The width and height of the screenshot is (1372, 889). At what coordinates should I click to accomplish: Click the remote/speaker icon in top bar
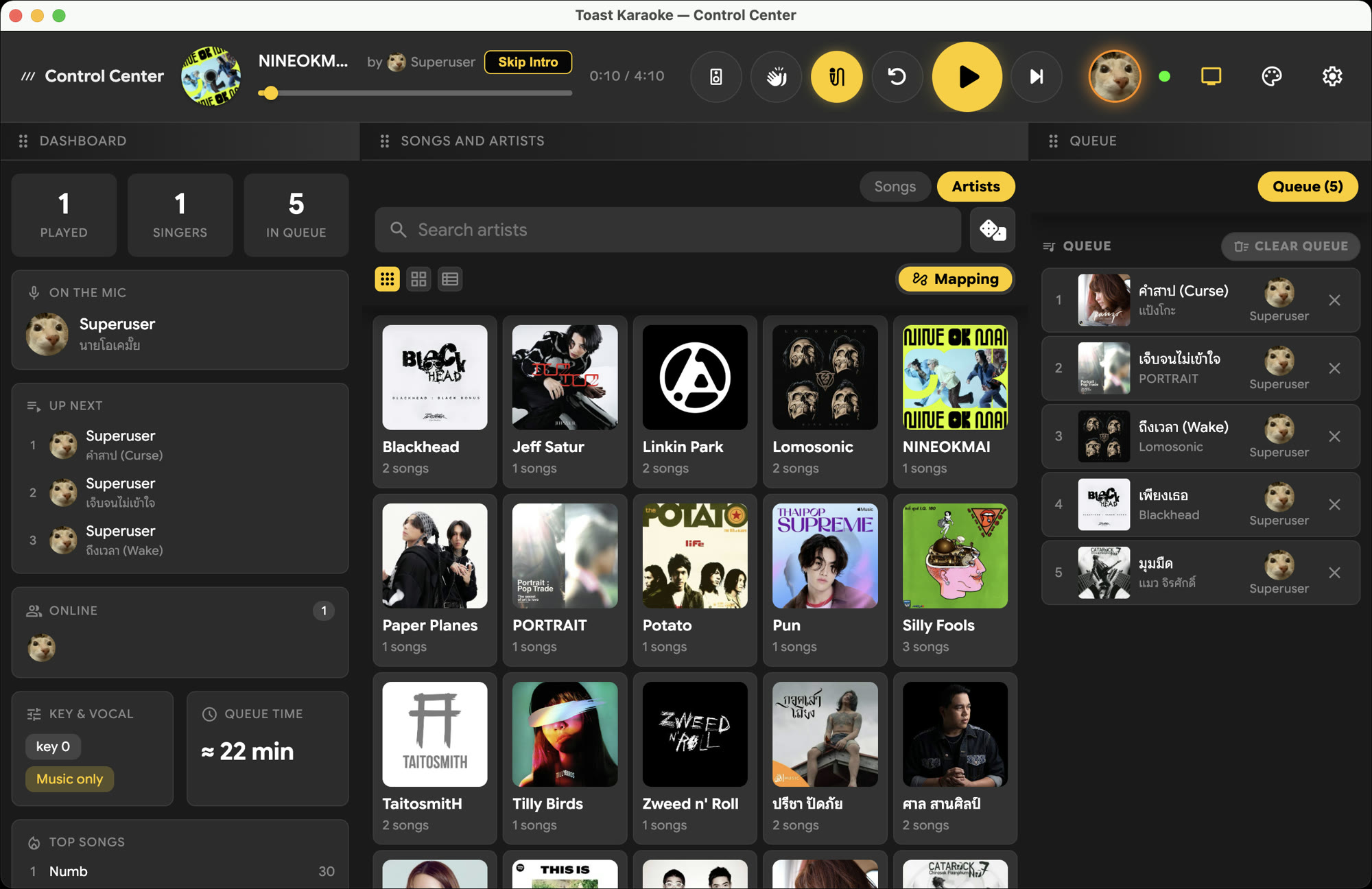pyautogui.click(x=715, y=76)
